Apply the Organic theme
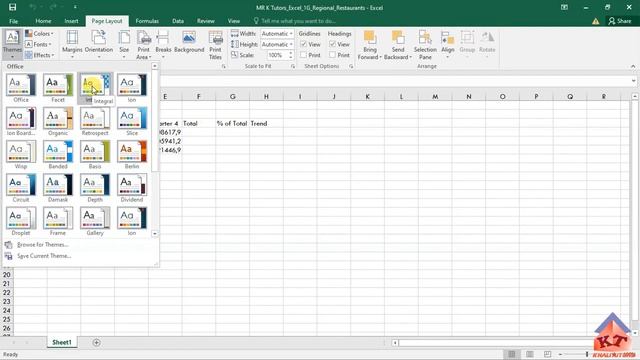640x360 pixels. (58, 121)
